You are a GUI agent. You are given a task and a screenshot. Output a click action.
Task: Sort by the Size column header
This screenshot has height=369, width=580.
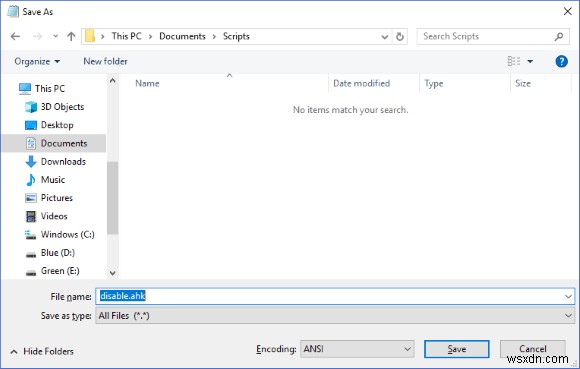[x=523, y=84]
